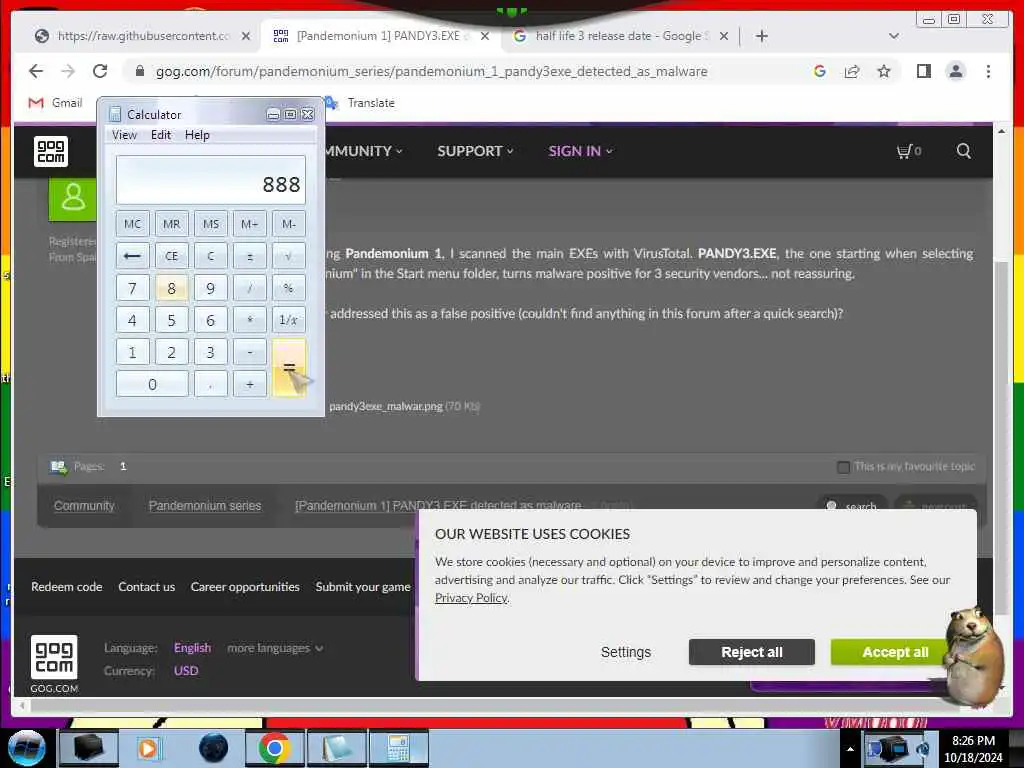Click the Calculator square root button
Image resolution: width=1024 pixels, height=768 pixels.
point(289,256)
